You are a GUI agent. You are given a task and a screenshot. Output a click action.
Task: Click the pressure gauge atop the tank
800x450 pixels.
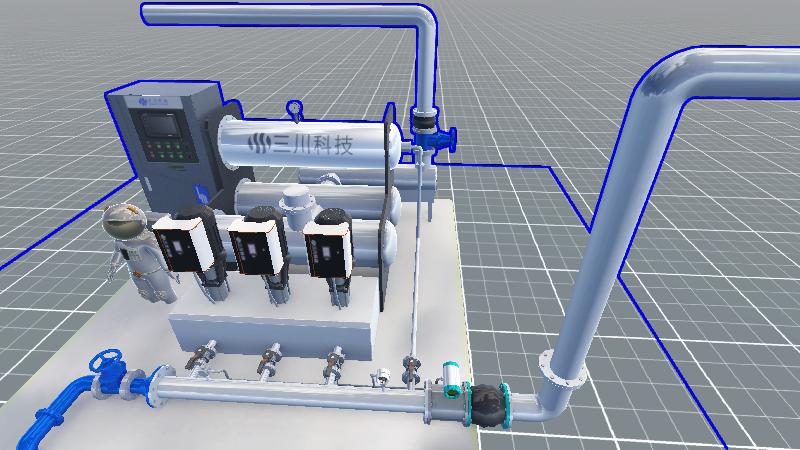(x=294, y=107)
